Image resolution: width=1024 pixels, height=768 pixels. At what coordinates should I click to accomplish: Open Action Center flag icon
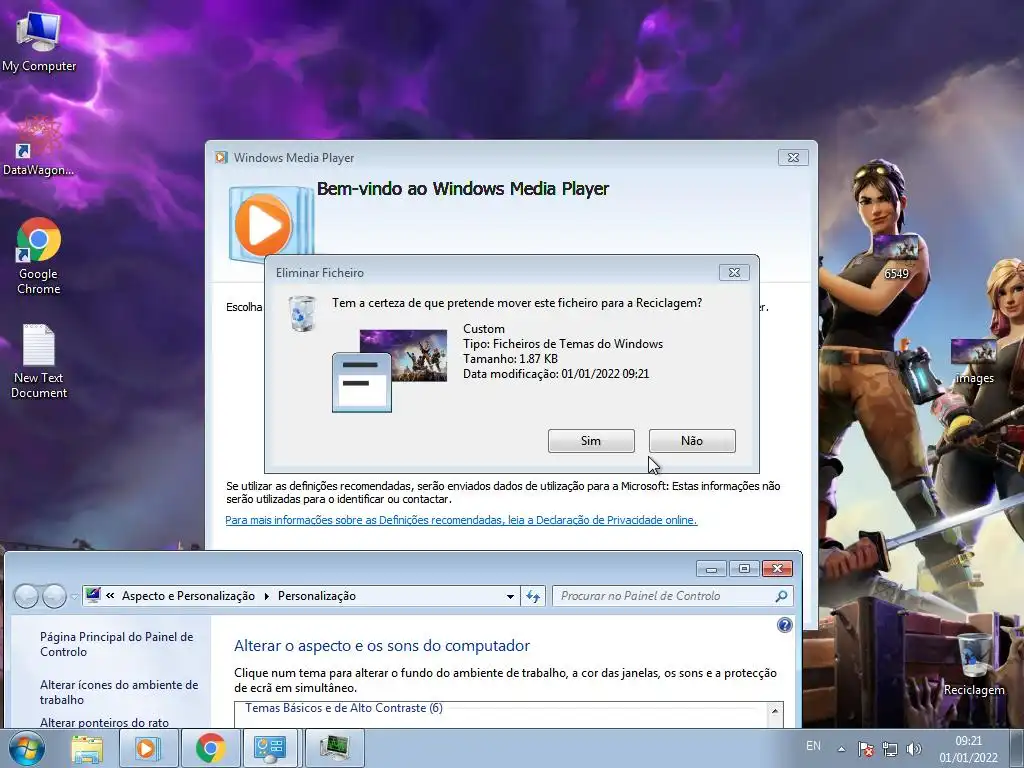point(865,749)
